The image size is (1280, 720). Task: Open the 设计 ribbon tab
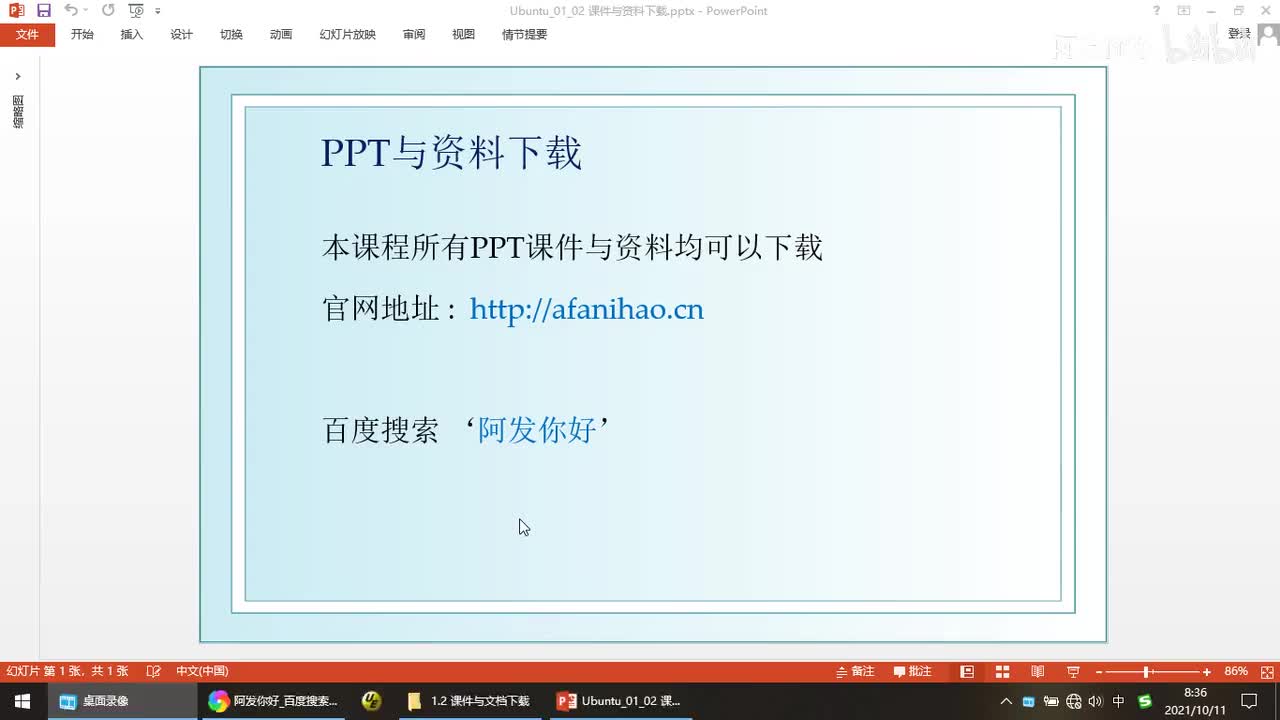[182, 34]
